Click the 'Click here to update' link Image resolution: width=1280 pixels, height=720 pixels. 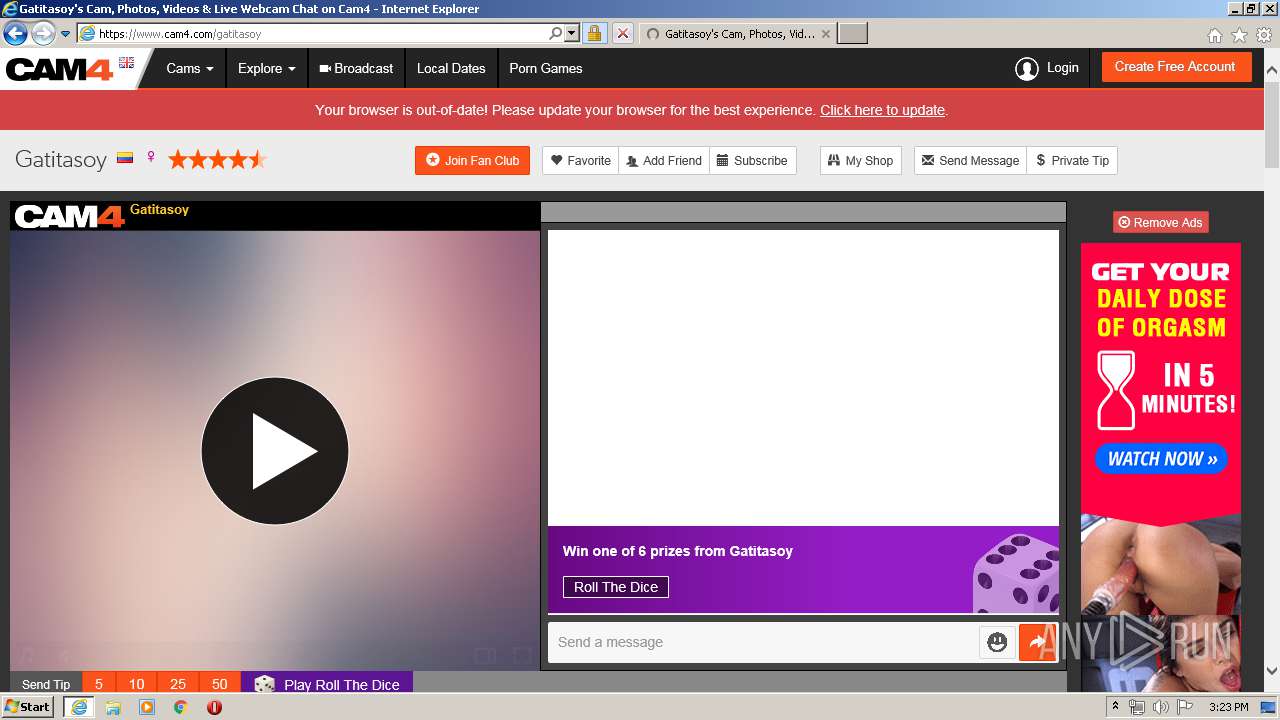[x=882, y=110]
